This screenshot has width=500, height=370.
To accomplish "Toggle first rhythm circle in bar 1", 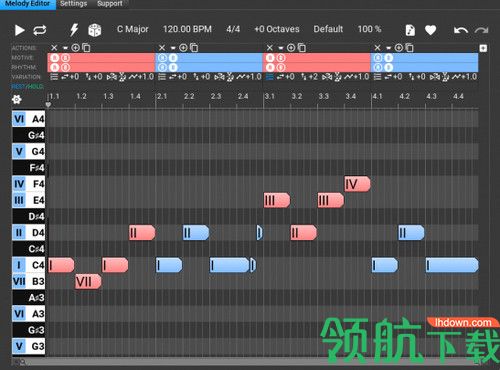I will click(55, 68).
